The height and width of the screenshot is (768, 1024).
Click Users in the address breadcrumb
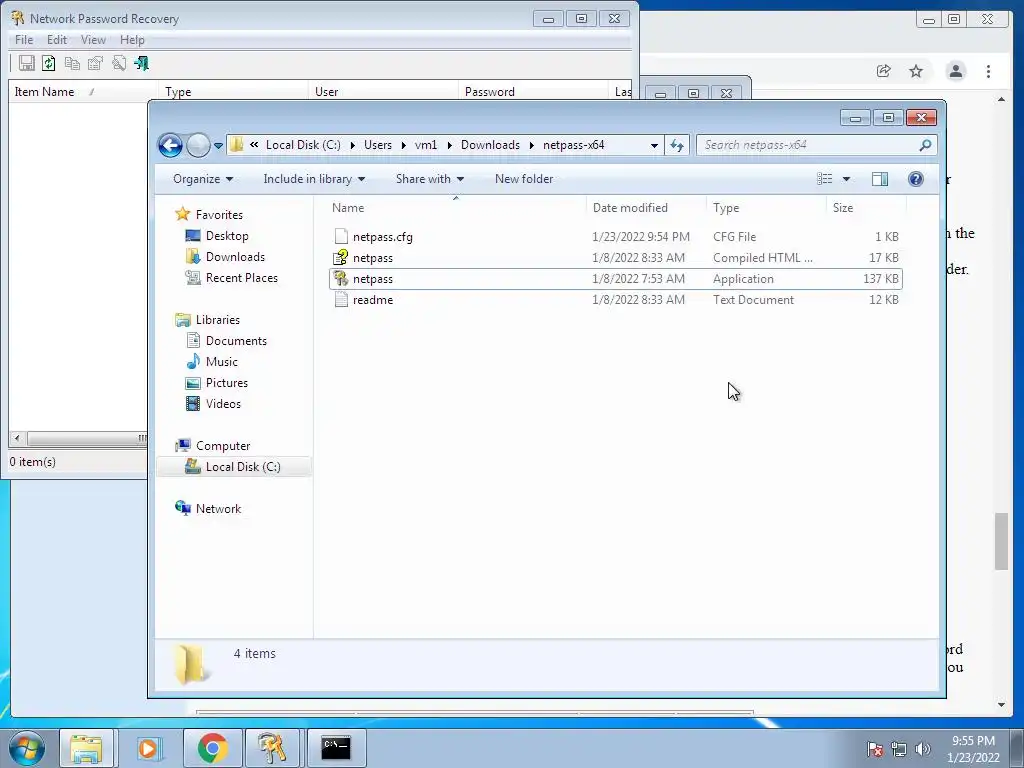[378, 145]
